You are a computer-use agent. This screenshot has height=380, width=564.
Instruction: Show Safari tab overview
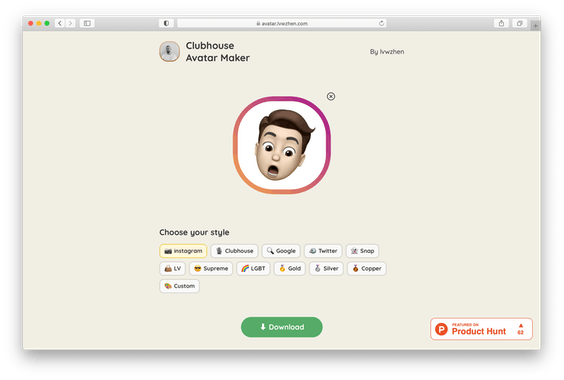click(519, 23)
